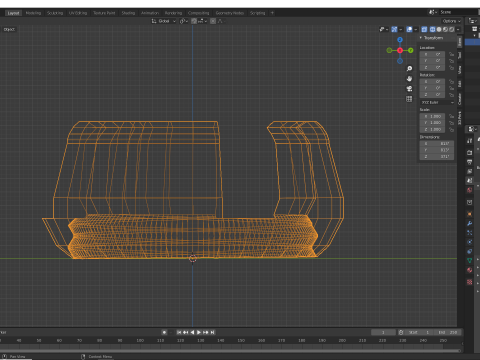
Task: Select wireframe viewport shading
Action: tap(432, 30)
